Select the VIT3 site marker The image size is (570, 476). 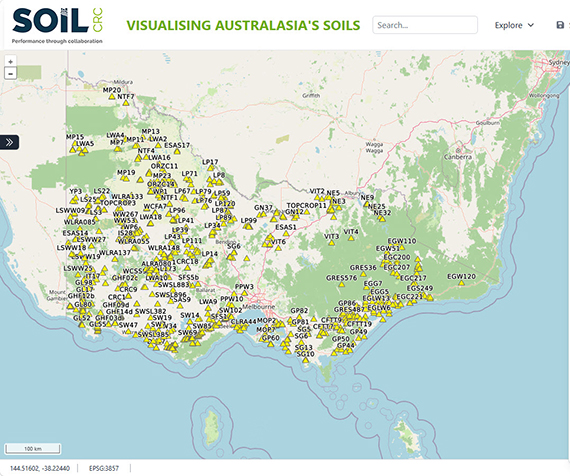(x=331, y=243)
